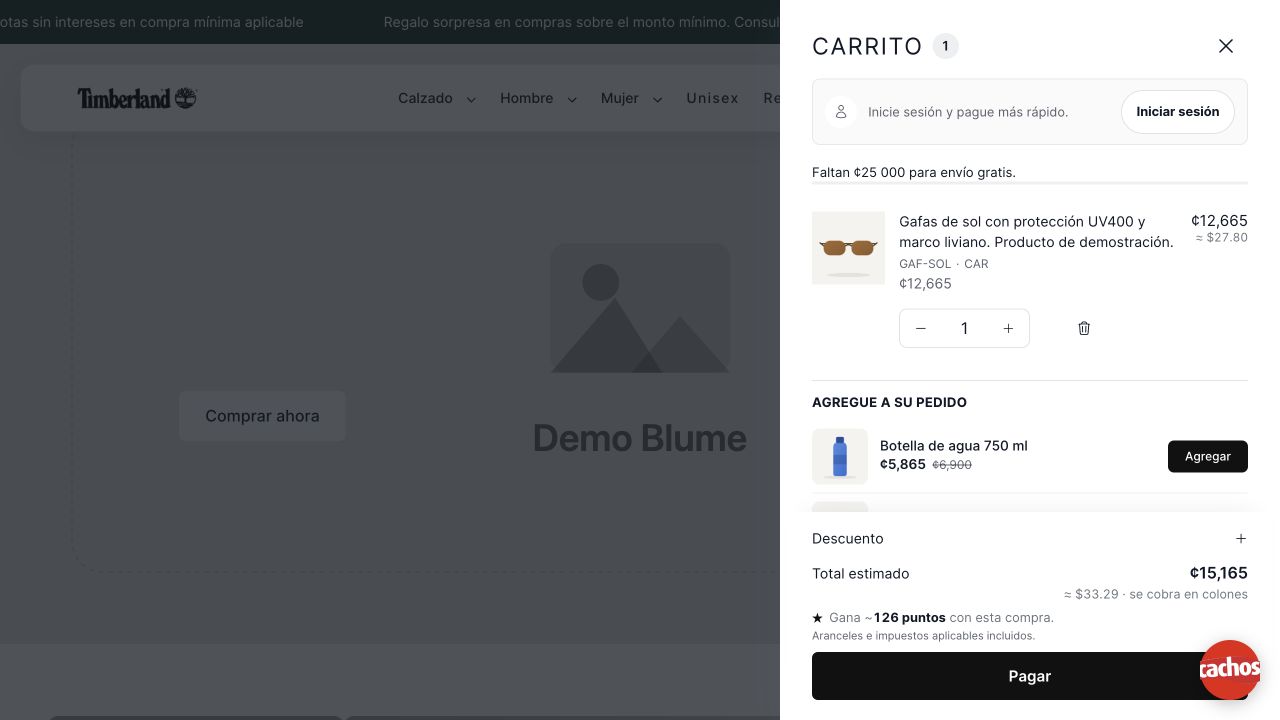Click the crossed-out '₡6,900' price

(952, 465)
